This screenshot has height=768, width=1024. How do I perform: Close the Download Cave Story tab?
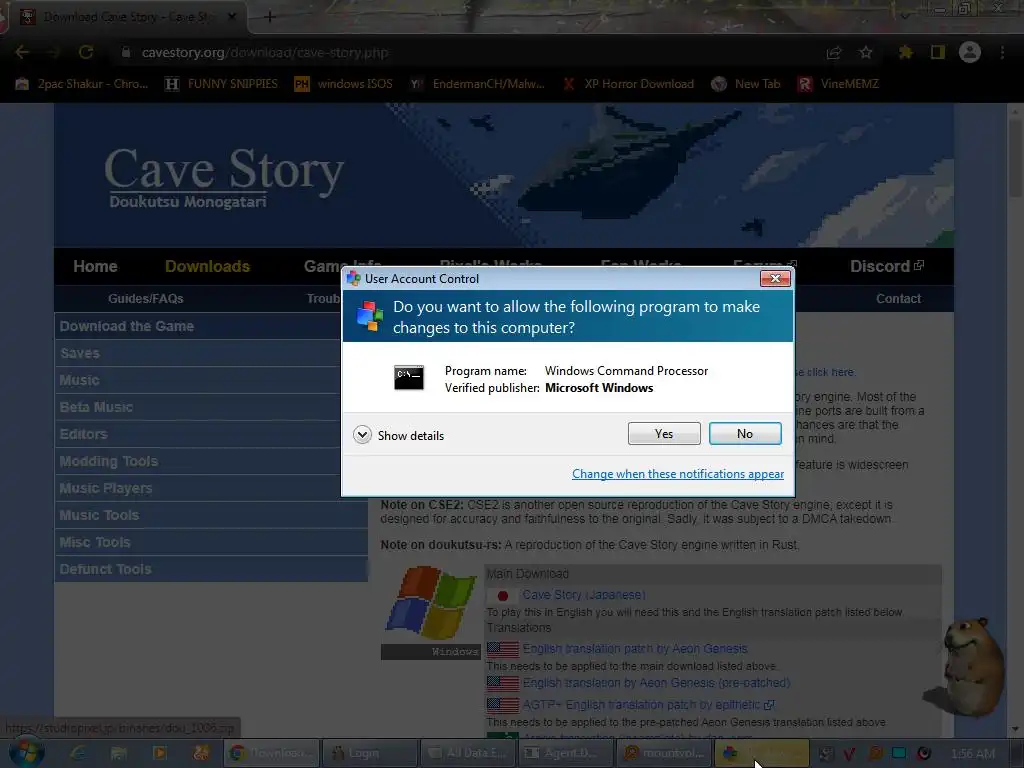click(x=232, y=16)
